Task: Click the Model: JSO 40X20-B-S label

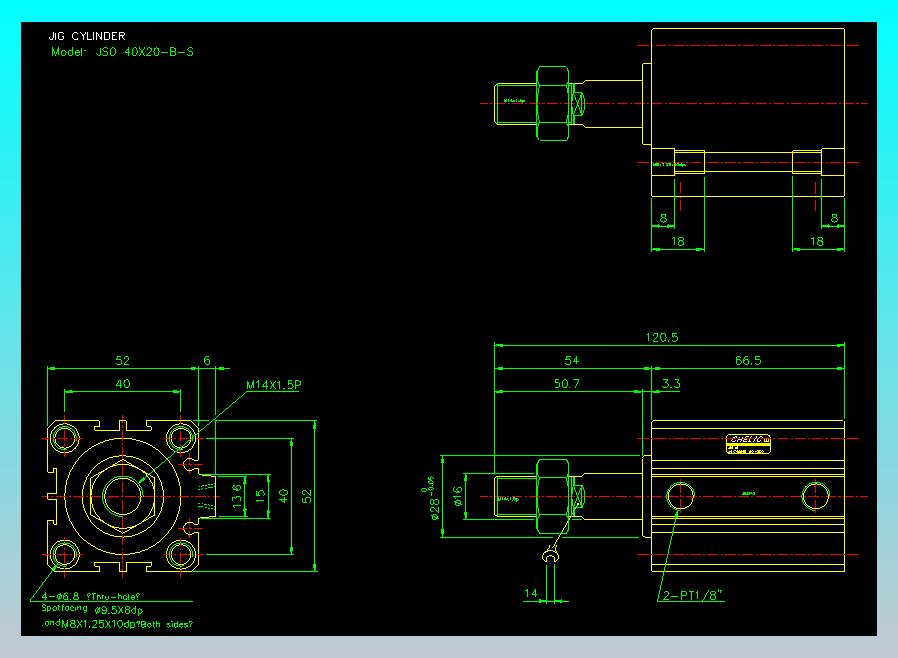Action: [123, 52]
